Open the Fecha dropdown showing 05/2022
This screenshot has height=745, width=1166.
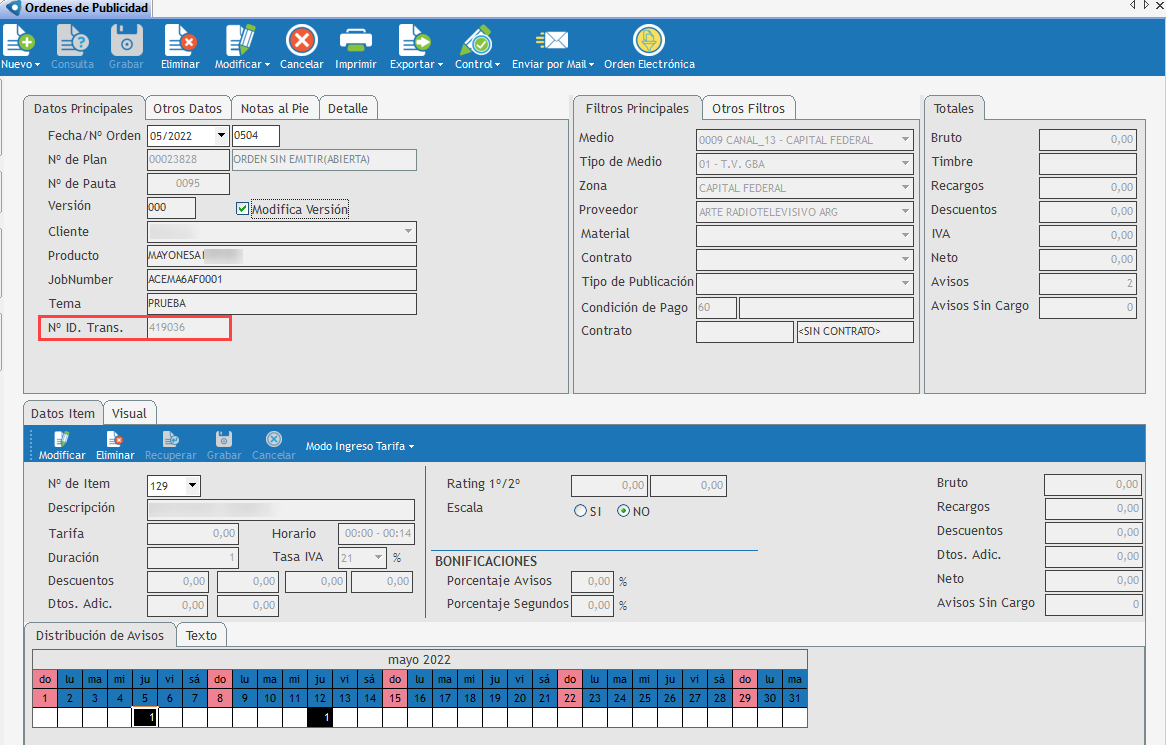pyautogui.click(x=221, y=135)
